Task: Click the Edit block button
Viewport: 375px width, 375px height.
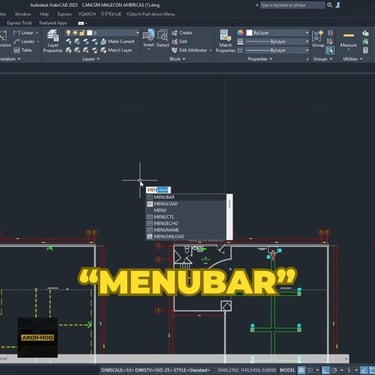Action: tap(179, 41)
